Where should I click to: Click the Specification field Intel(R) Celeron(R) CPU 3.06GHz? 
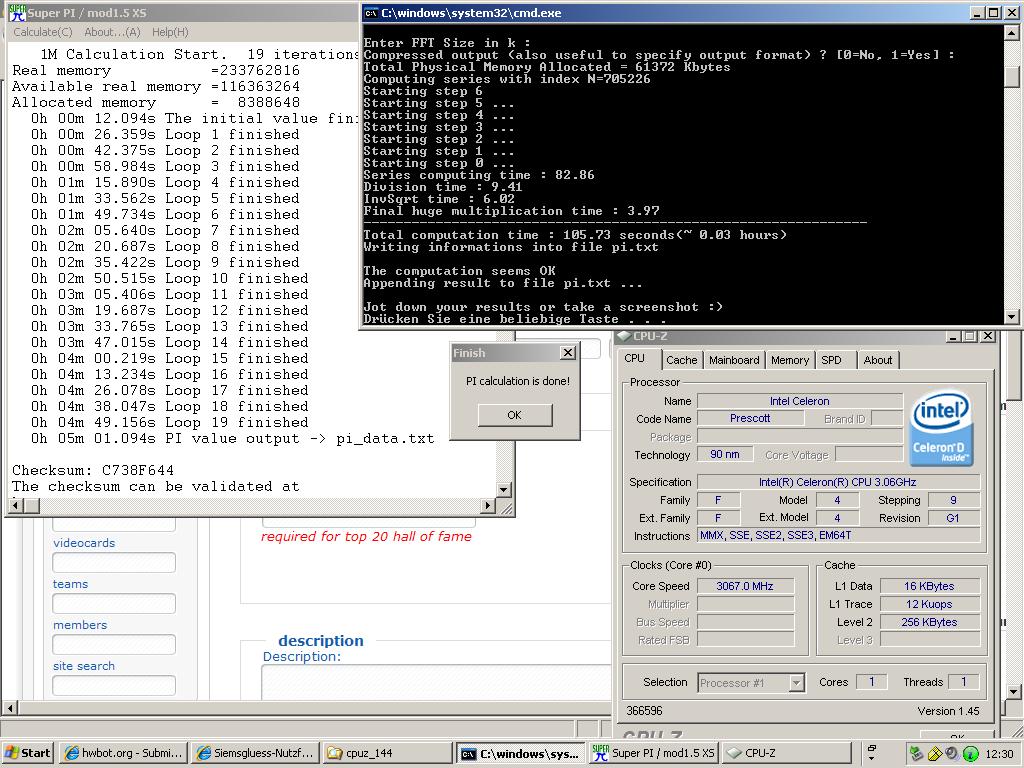(838, 483)
